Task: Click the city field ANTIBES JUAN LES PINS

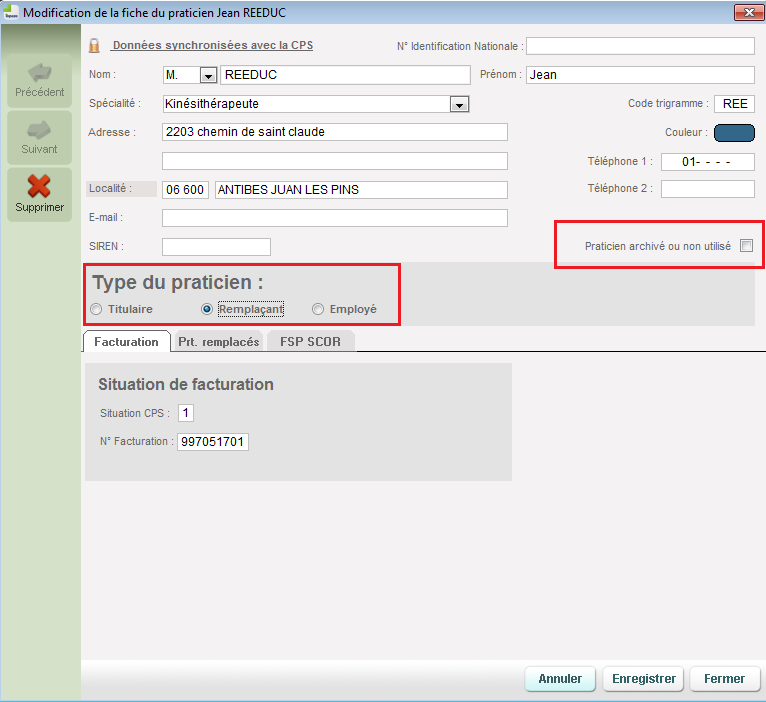Action: (361, 190)
